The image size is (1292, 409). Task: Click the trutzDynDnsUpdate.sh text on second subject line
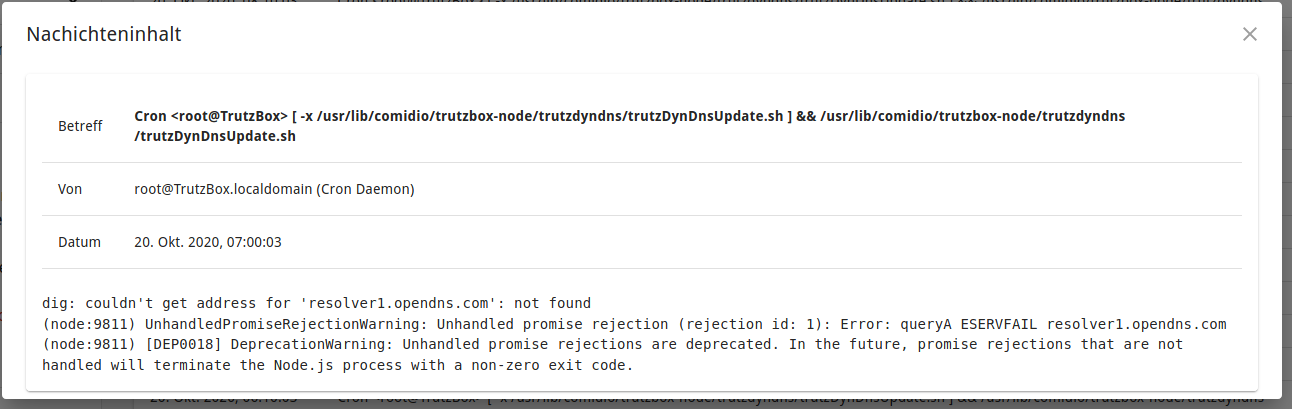tap(215, 137)
